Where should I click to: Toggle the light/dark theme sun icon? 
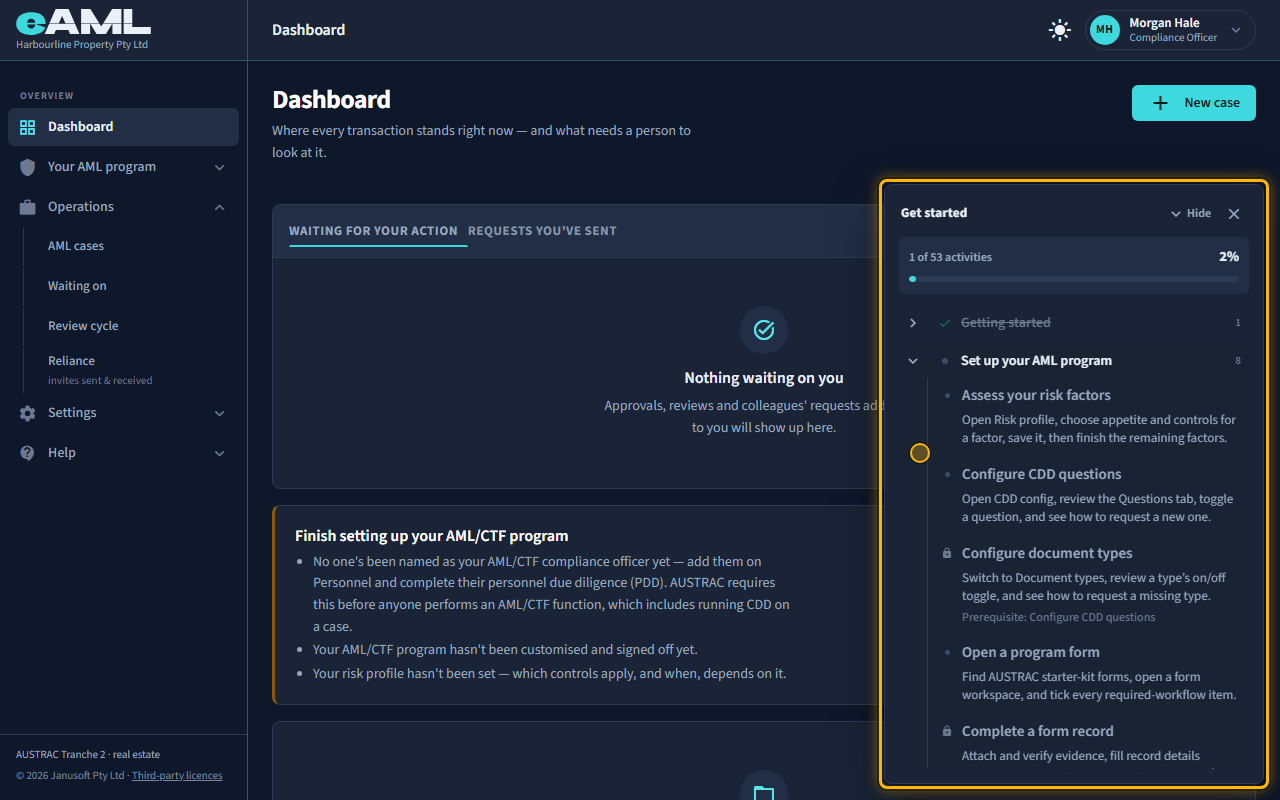click(1059, 30)
